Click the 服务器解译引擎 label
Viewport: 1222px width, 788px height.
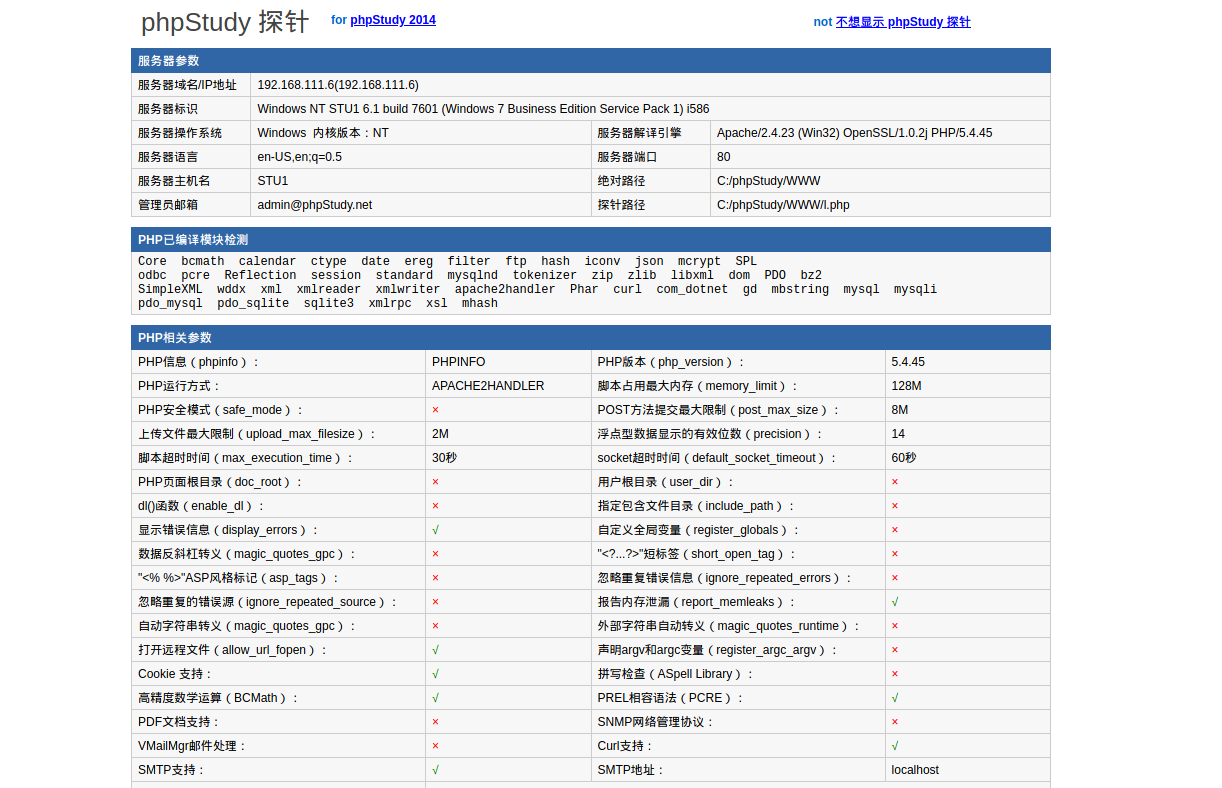pyautogui.click(x=640, y=133)
